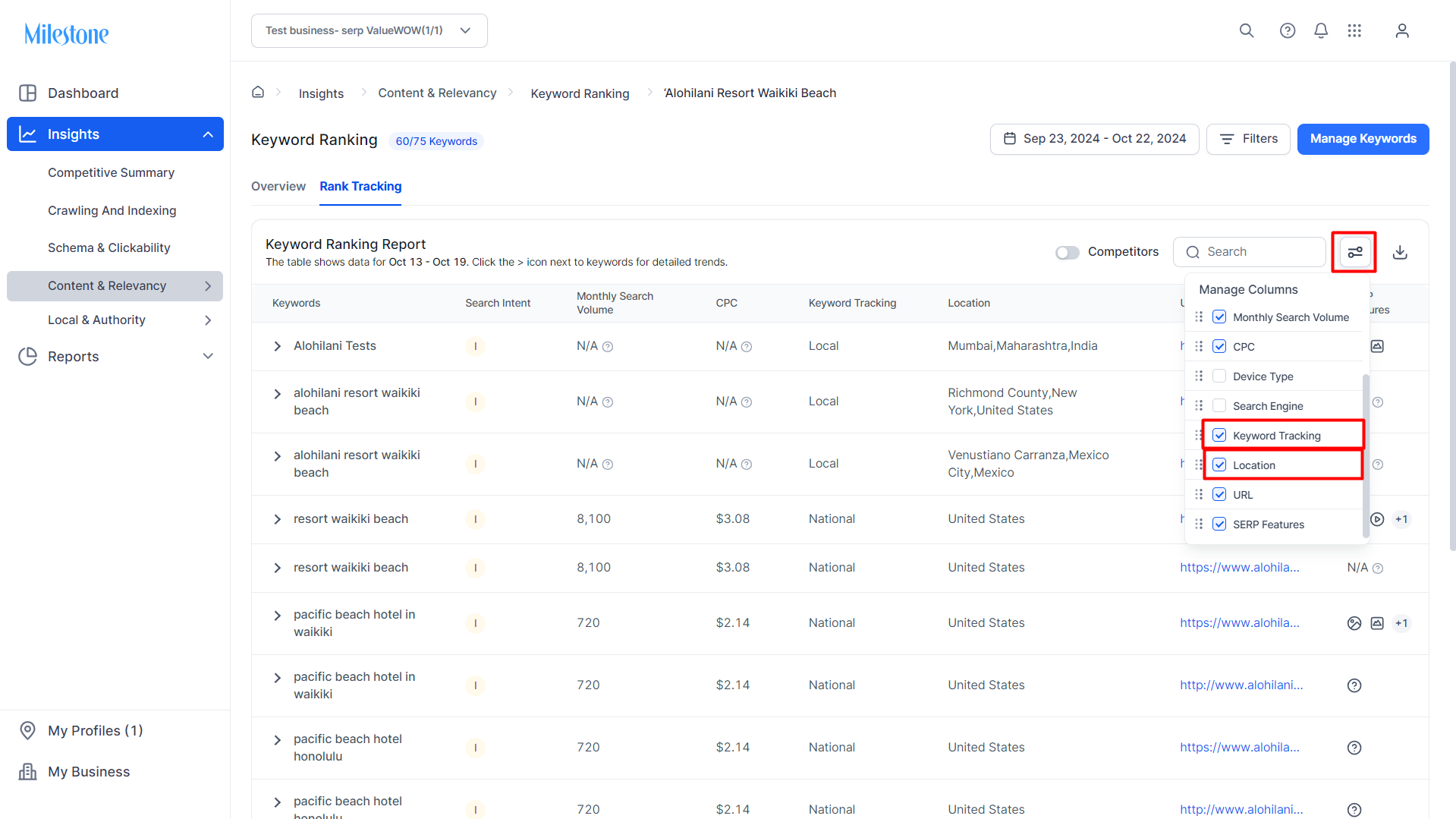Open Crawling And Indexing in sidebar

point(112,210)
